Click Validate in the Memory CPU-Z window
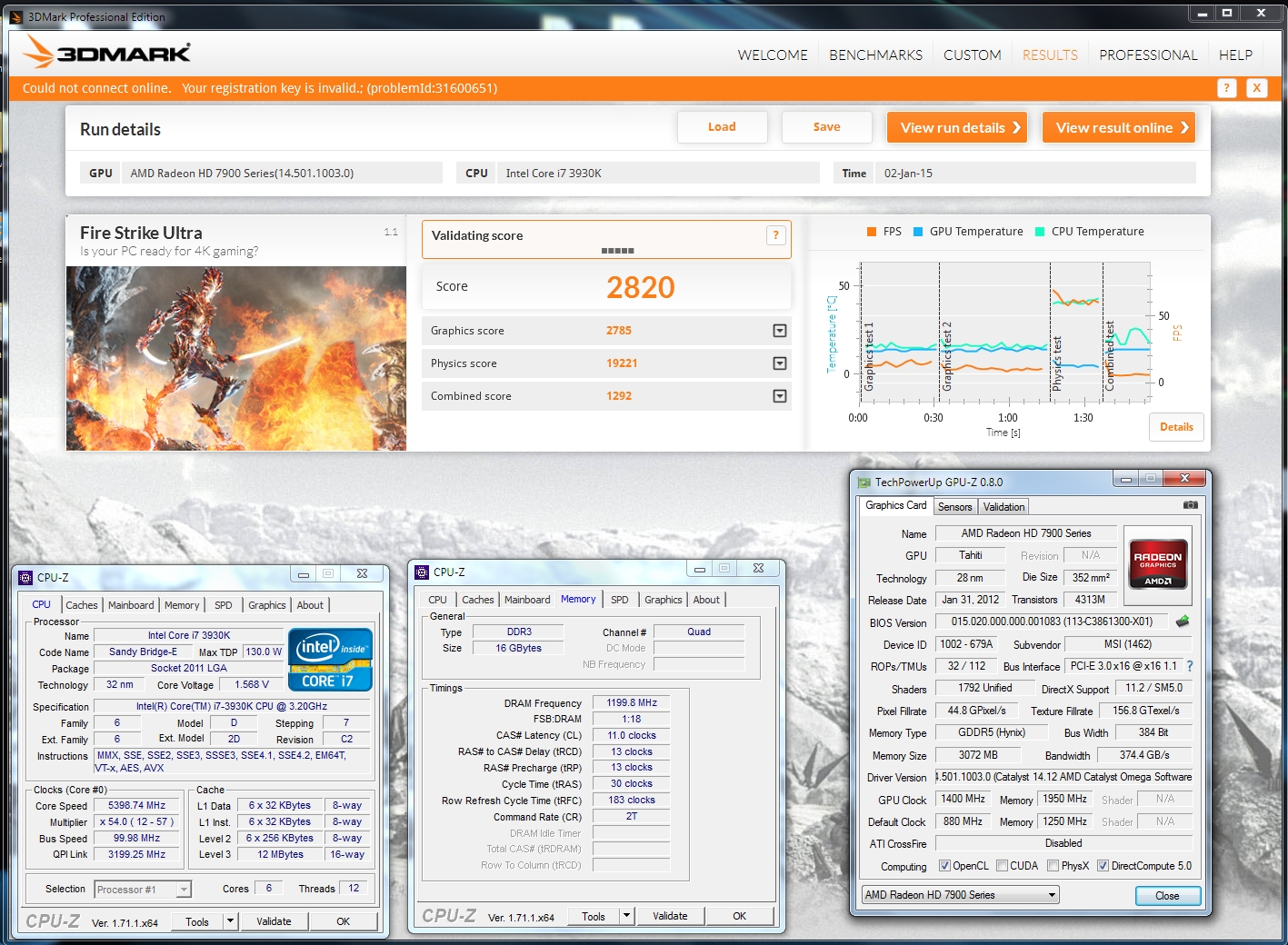Image resolution: width=1288 pixels, height=945 pixels. (x=670, y=916)
